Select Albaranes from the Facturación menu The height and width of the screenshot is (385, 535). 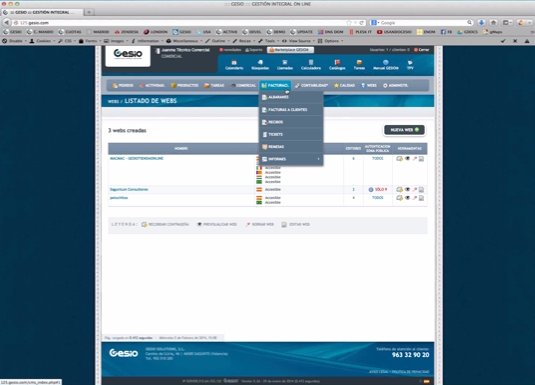tap(291, 97)
